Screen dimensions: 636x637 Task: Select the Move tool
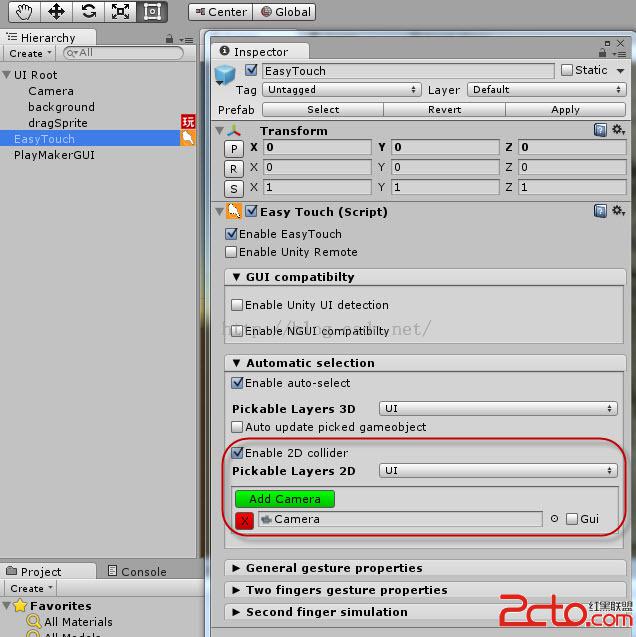pyautogui.click(x=56, y=12)
